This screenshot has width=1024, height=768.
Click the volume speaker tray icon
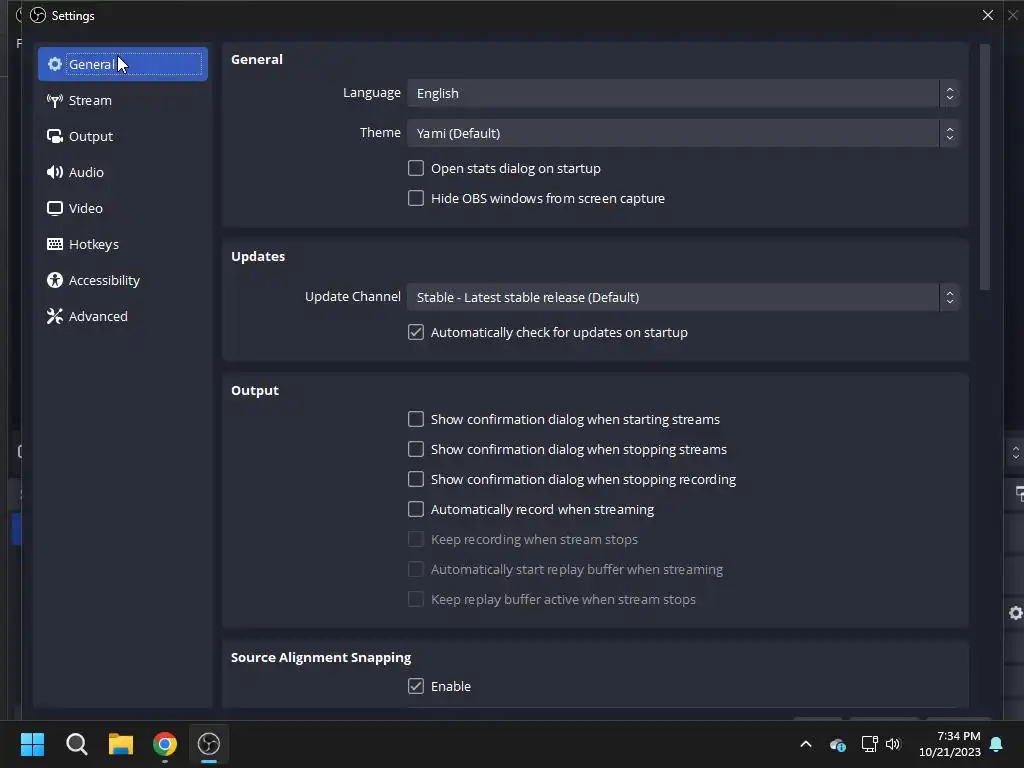click(893, 744)
